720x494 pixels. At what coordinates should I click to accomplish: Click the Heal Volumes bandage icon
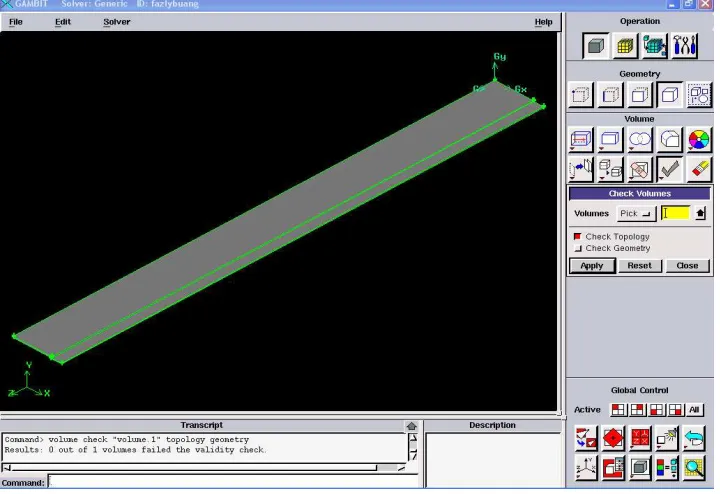(x=640, y=169)
